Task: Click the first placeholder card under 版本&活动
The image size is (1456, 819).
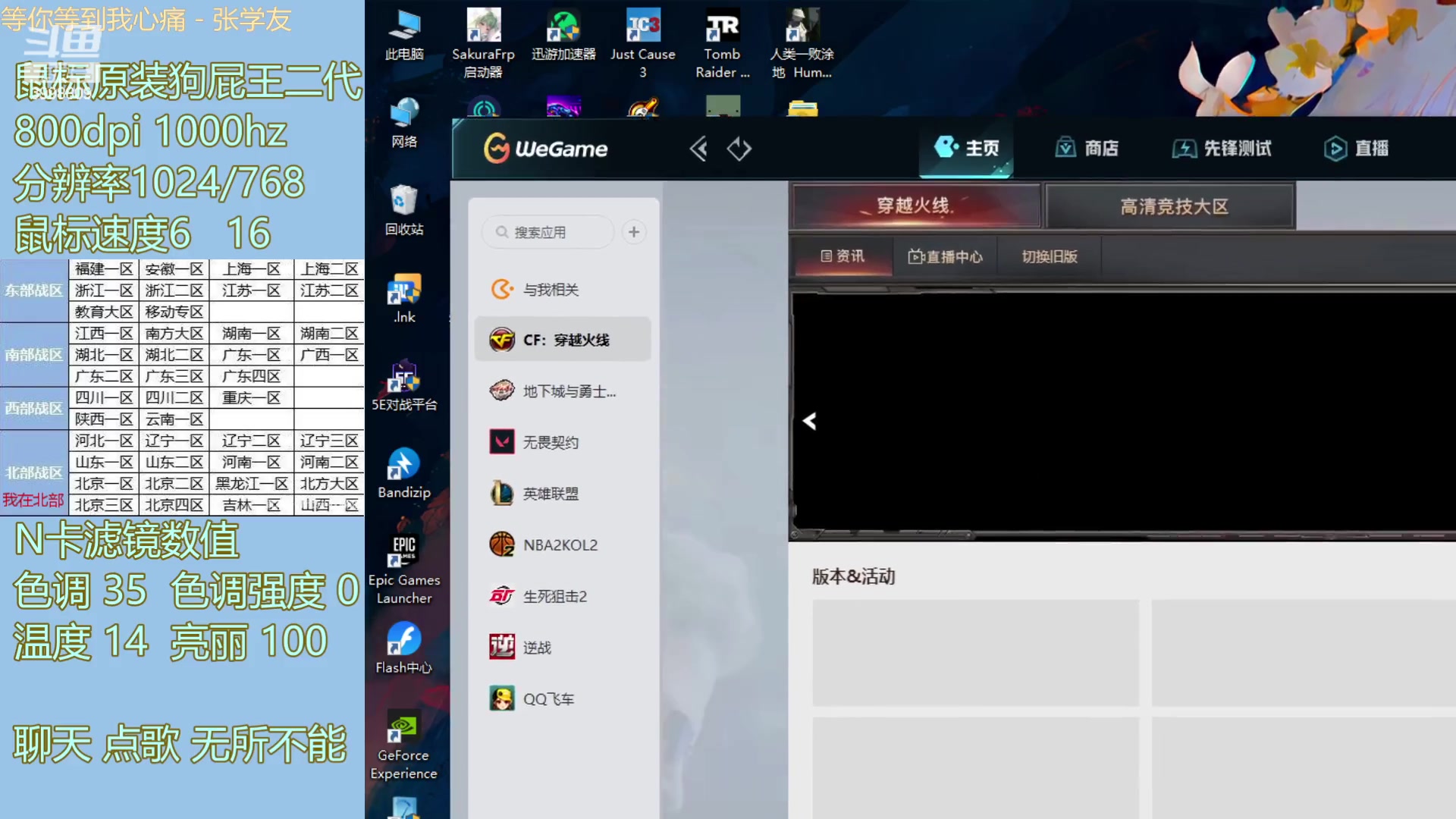Action: point(975,653)
